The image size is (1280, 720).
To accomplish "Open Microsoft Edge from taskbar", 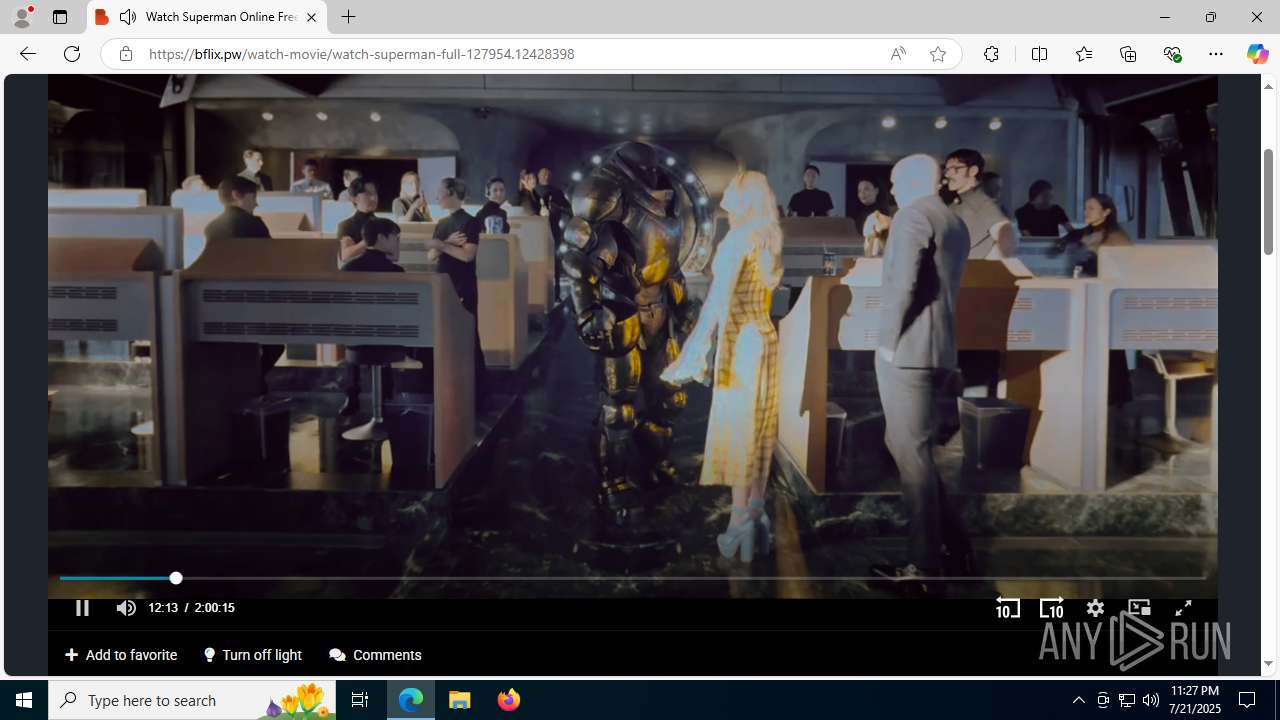I will point(411,700).
